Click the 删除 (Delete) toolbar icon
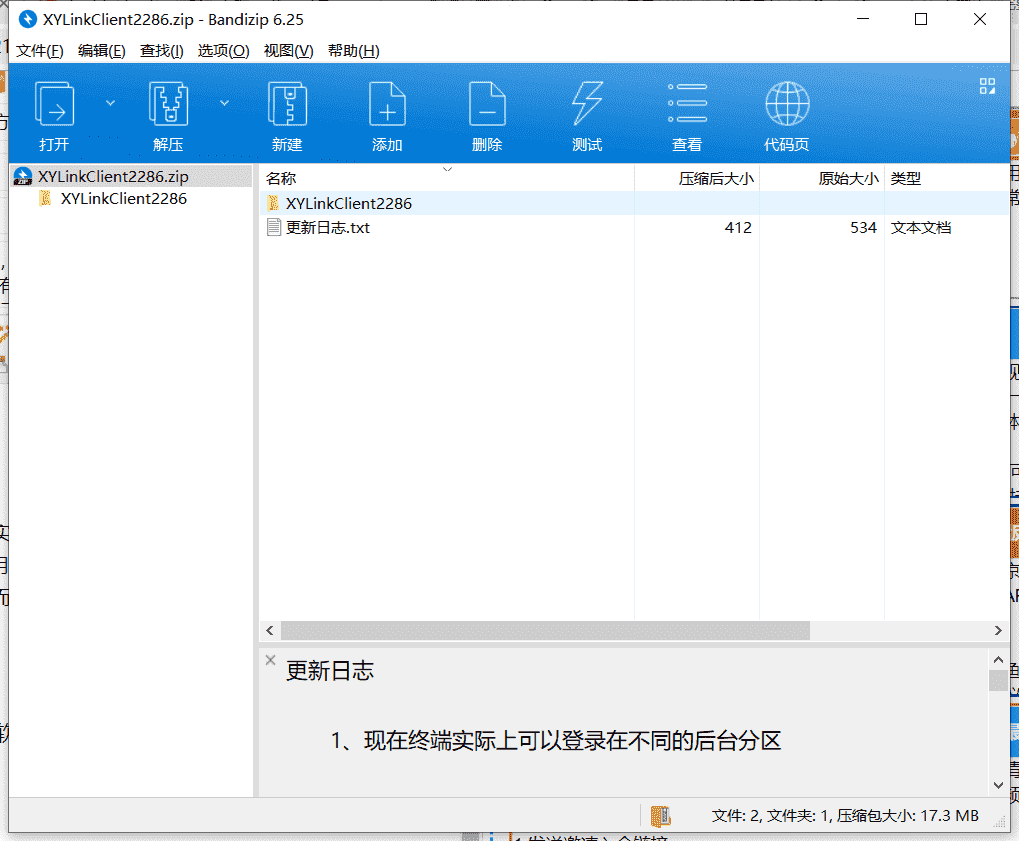This screenshot has height=841, width=1019. (487, 104)
